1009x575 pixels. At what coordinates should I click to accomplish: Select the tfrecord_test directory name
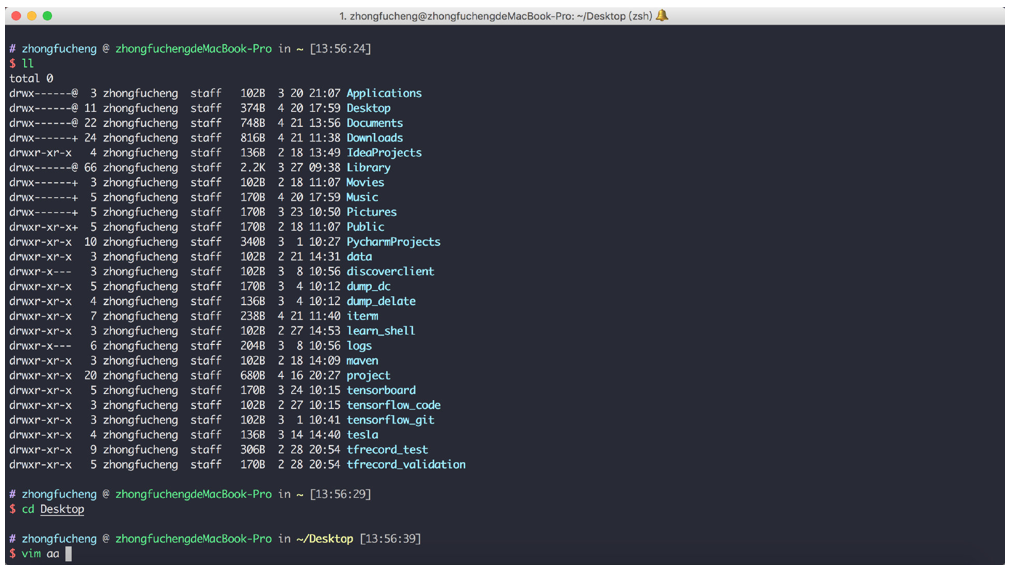pyautogui.click(x=387, y=450)
